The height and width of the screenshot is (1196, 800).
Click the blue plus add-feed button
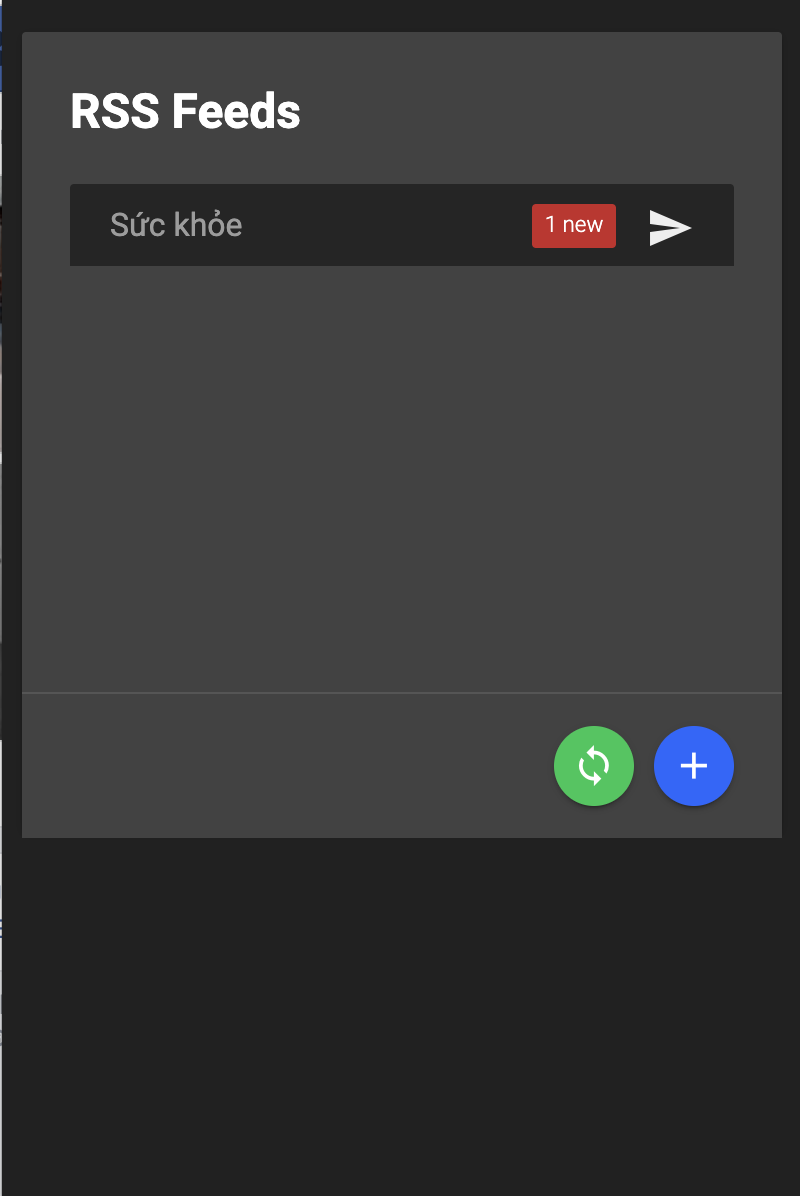click(694, 766)
